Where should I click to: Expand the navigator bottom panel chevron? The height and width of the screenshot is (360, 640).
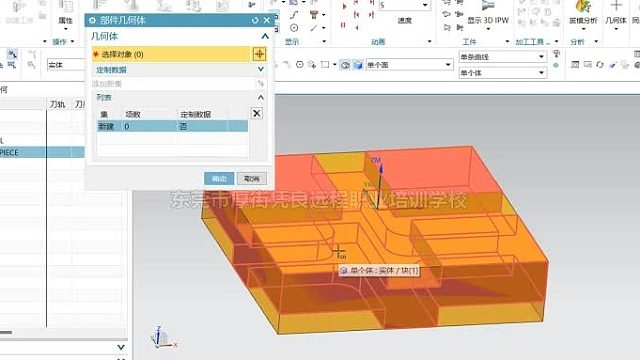121,347
